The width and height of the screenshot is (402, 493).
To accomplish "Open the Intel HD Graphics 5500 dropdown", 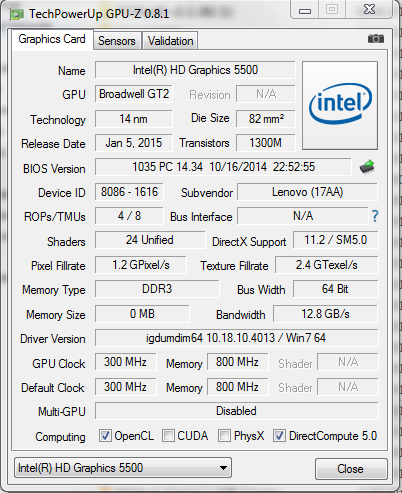I will click(123, 468).
